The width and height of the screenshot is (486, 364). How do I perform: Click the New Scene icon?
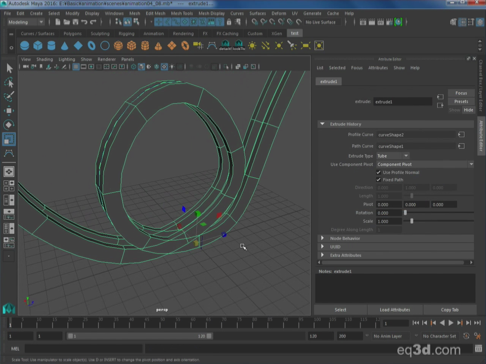(x=58, y=22)
